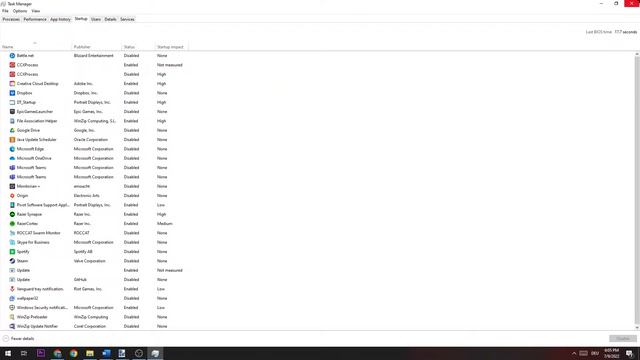Click the Blizzard Entertainment publisher cell
The height and width of the screenshot is (360, 640).
[93, 56]
